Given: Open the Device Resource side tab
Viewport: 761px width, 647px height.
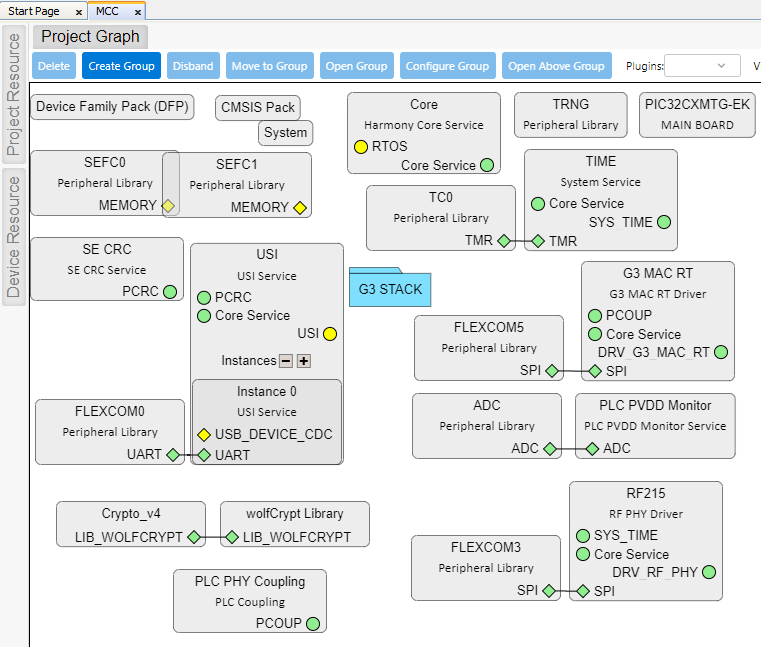Looking at the screenshot, I should point(14,236).
